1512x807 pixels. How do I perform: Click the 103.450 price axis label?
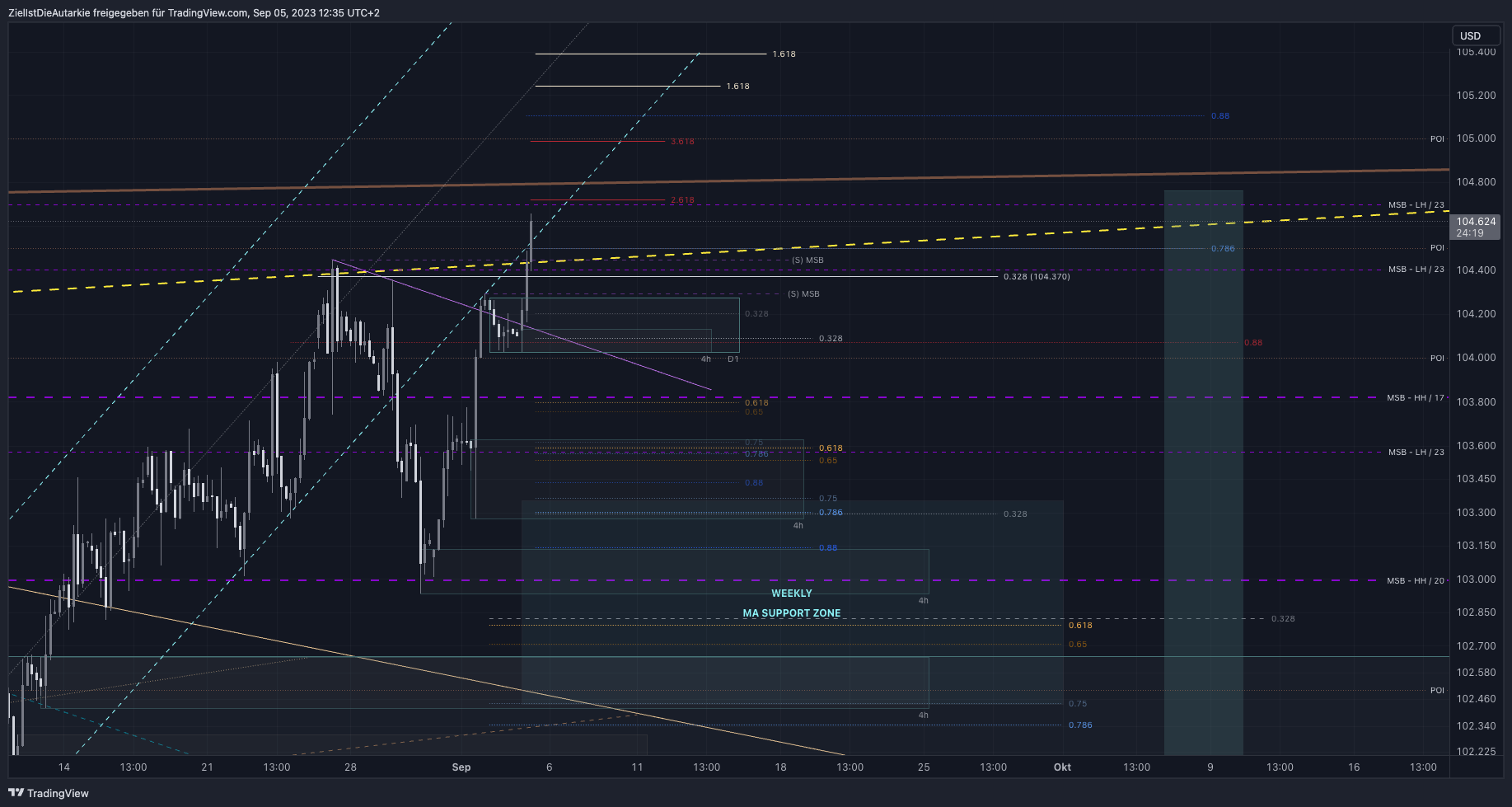pyautogui.click(x=1476, y=479)
